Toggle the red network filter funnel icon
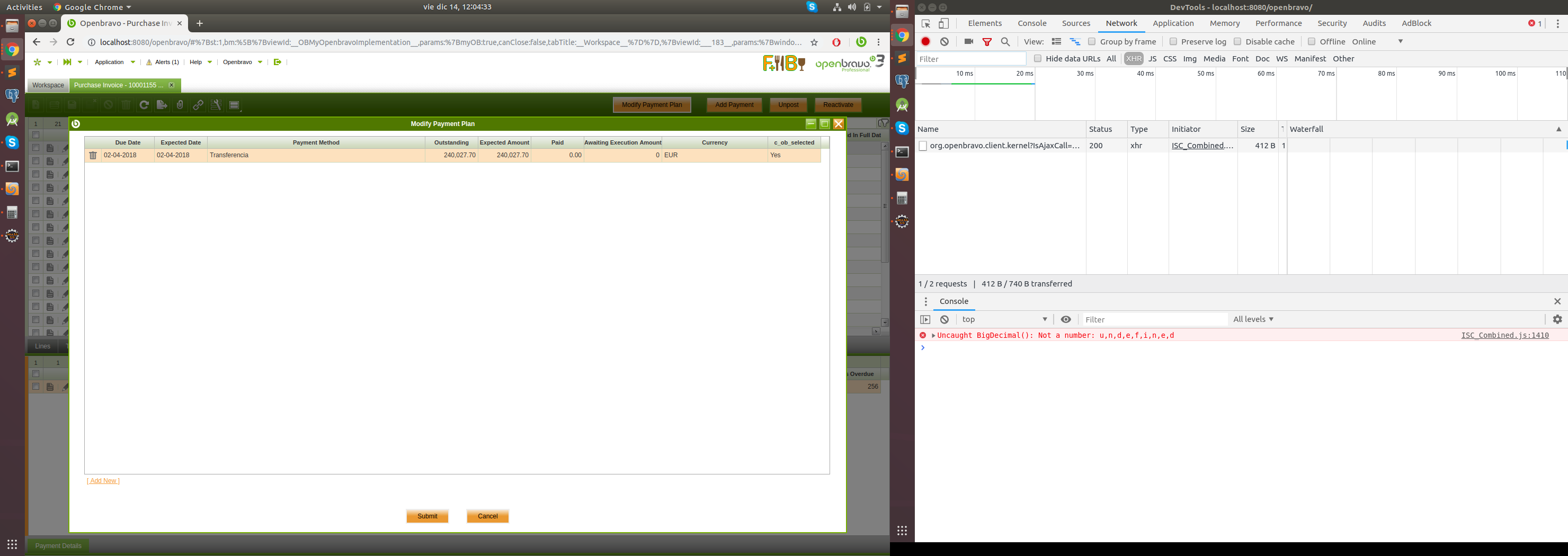Screen dimensions: 1568x556 [987, 41]
